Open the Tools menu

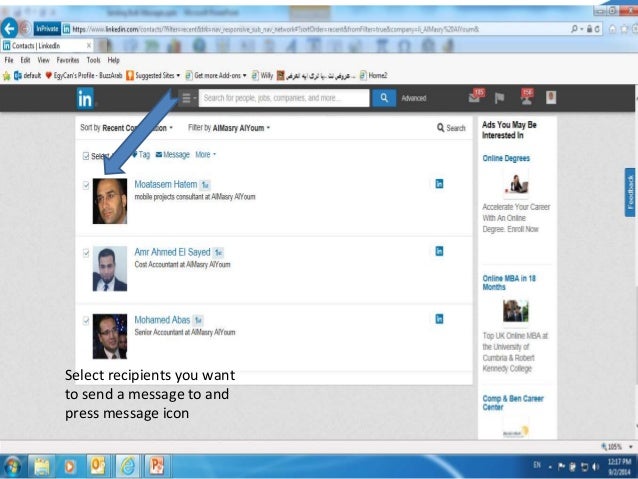coord(93,60)
